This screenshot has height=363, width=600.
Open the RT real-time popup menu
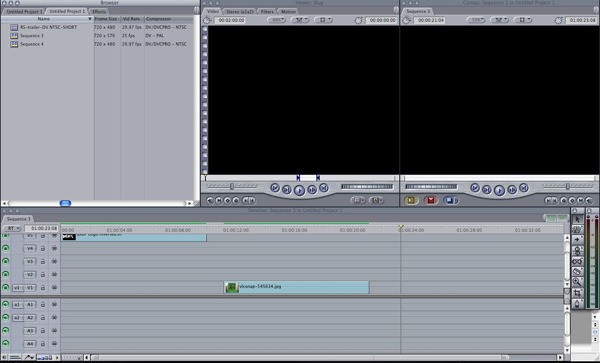pos(12,228)
